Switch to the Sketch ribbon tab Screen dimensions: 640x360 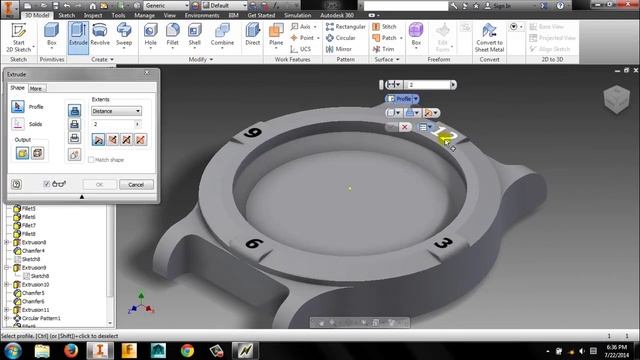(66, 15)
